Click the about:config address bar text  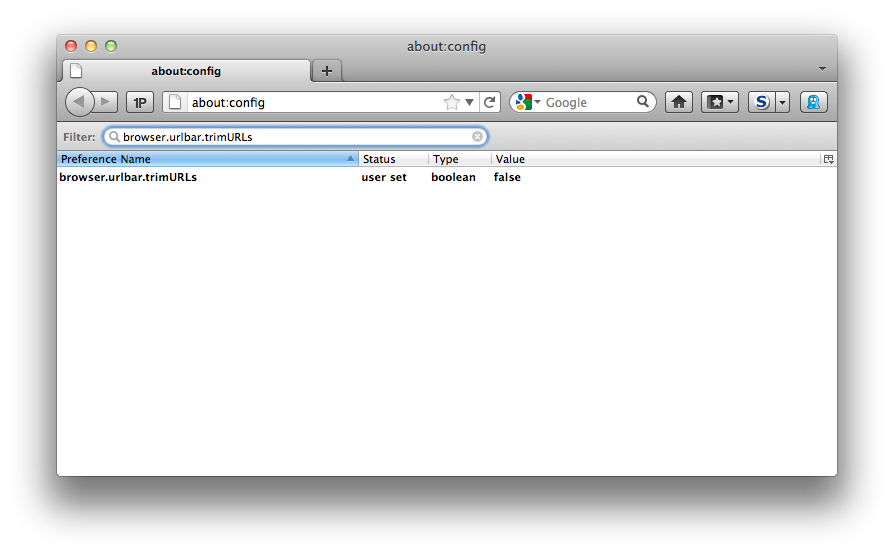(x=228, y=103)
